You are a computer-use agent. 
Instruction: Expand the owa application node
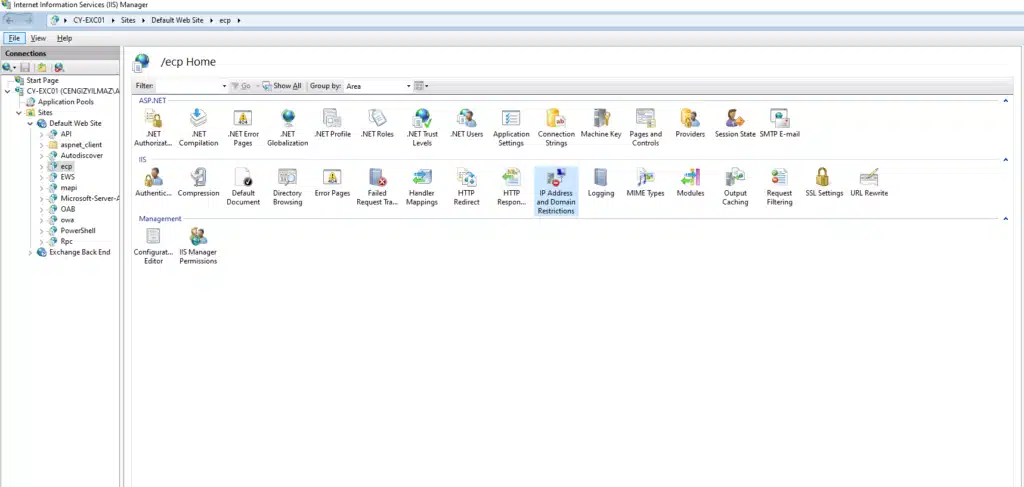pos(41,219)
